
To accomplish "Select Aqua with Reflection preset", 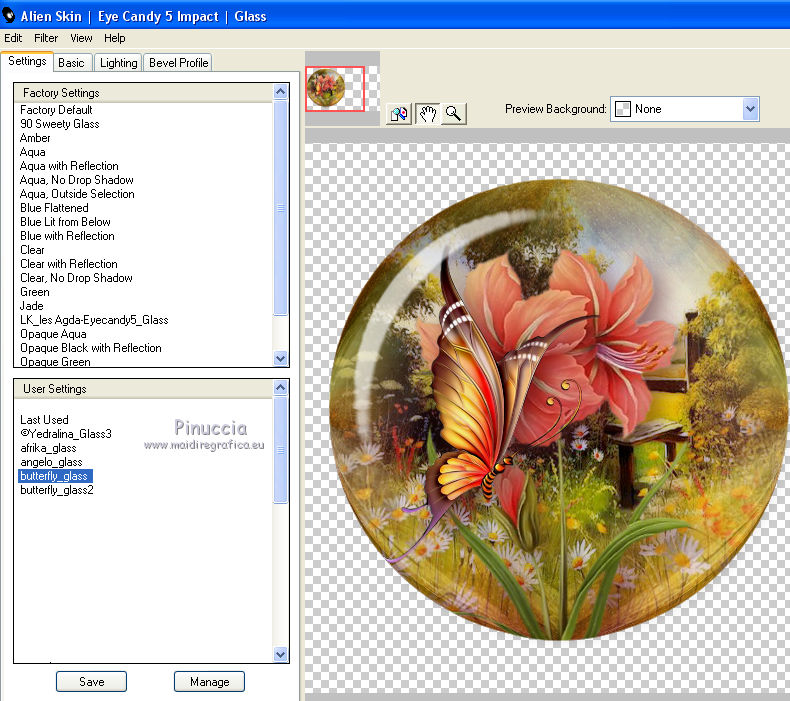I will click(x=69, y=166).
